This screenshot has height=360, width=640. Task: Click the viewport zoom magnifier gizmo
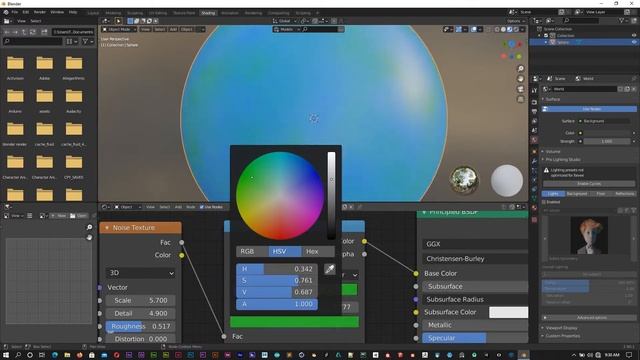520,69
